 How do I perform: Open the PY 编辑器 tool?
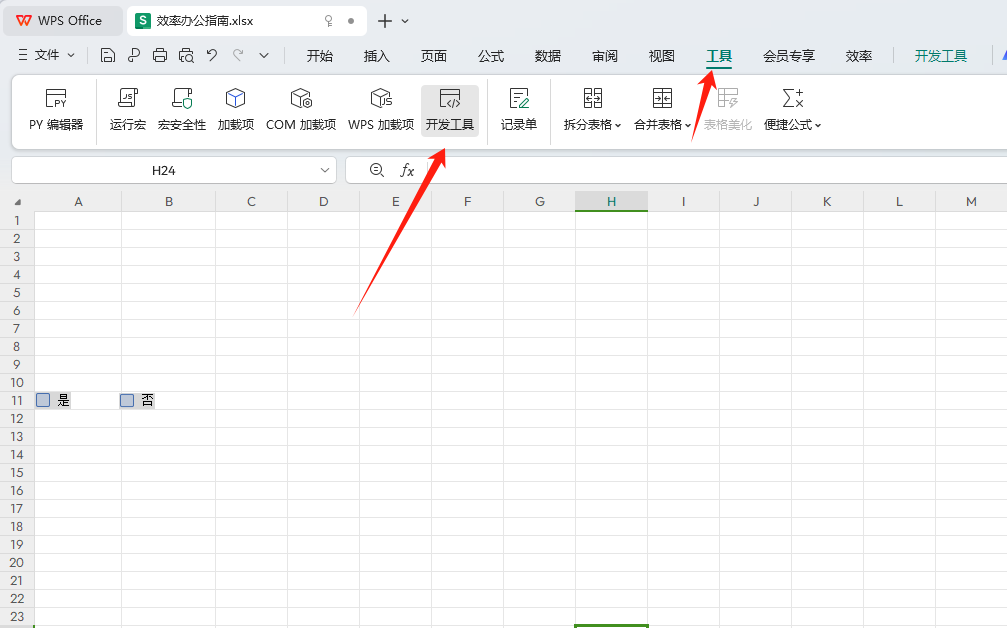[56, 110]
